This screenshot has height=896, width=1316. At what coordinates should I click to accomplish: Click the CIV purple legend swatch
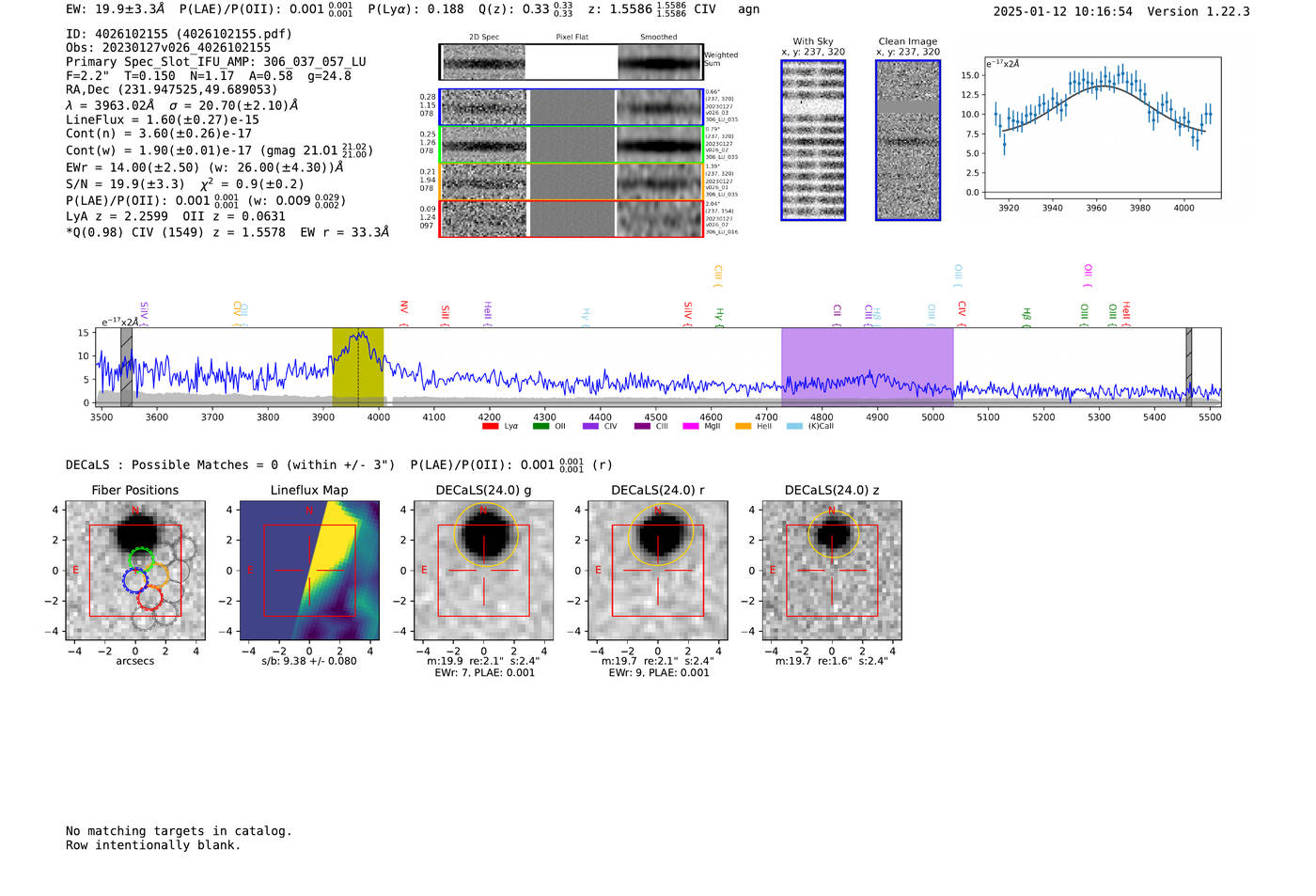pos(590,426)
